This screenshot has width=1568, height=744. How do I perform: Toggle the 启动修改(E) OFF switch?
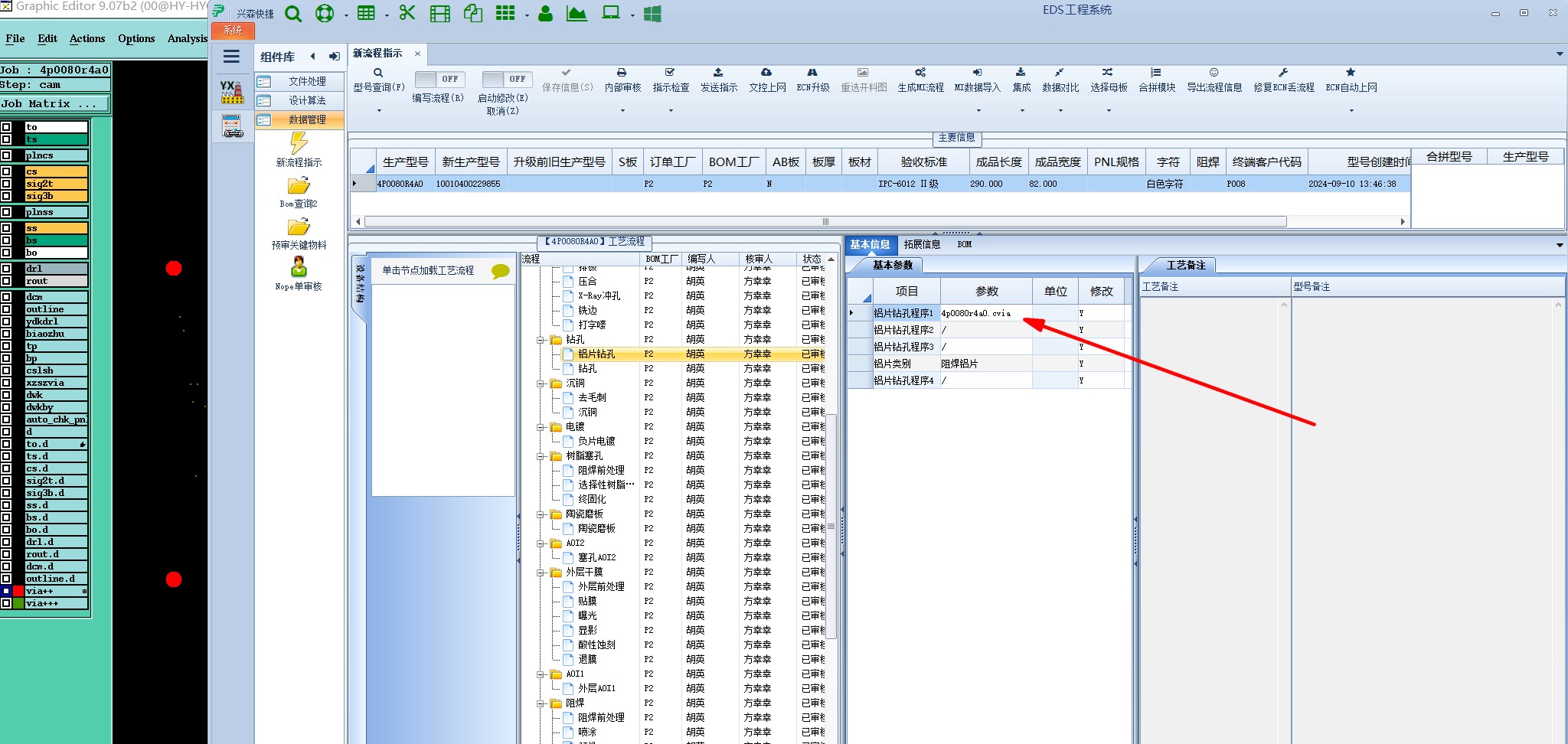[507, 79]
